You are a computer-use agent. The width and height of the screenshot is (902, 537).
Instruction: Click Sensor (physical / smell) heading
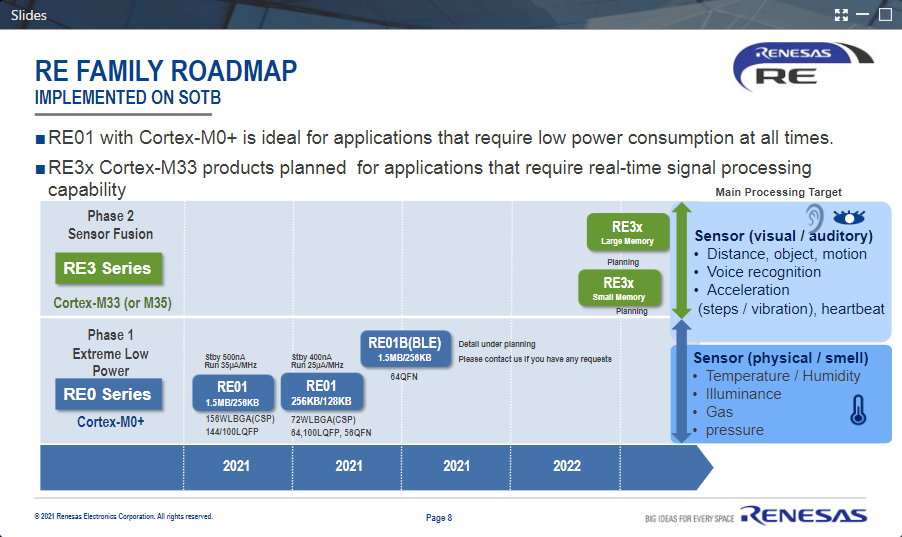(781, 358)
